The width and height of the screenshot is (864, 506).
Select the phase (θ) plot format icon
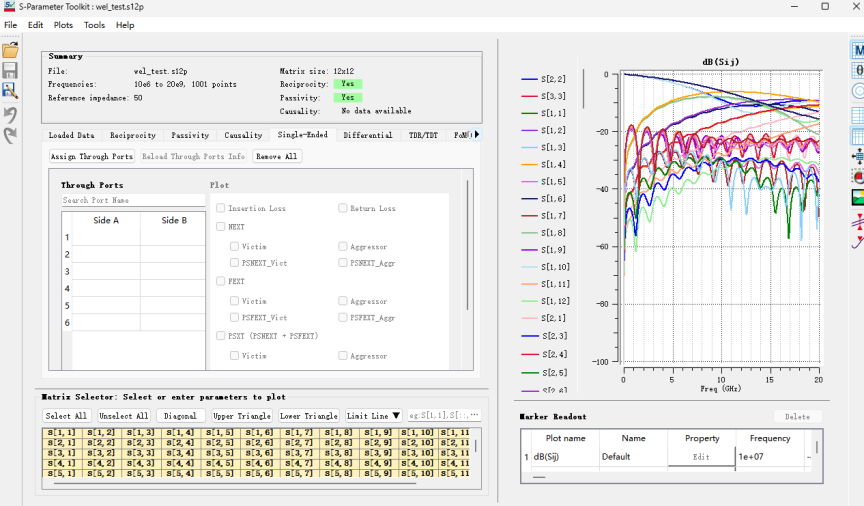(858, 71)
